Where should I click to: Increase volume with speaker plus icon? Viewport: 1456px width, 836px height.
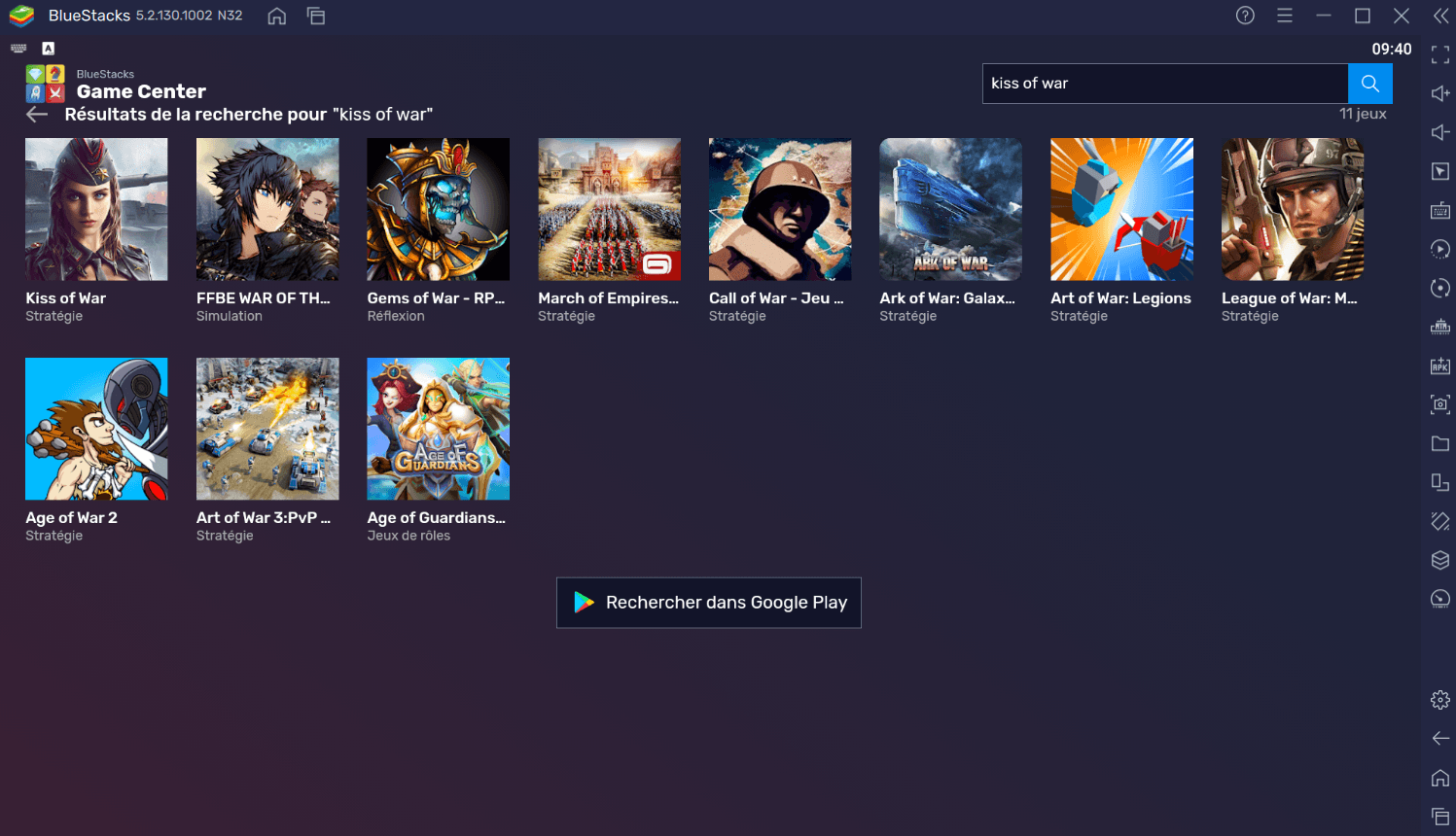tap(1440, 93)
